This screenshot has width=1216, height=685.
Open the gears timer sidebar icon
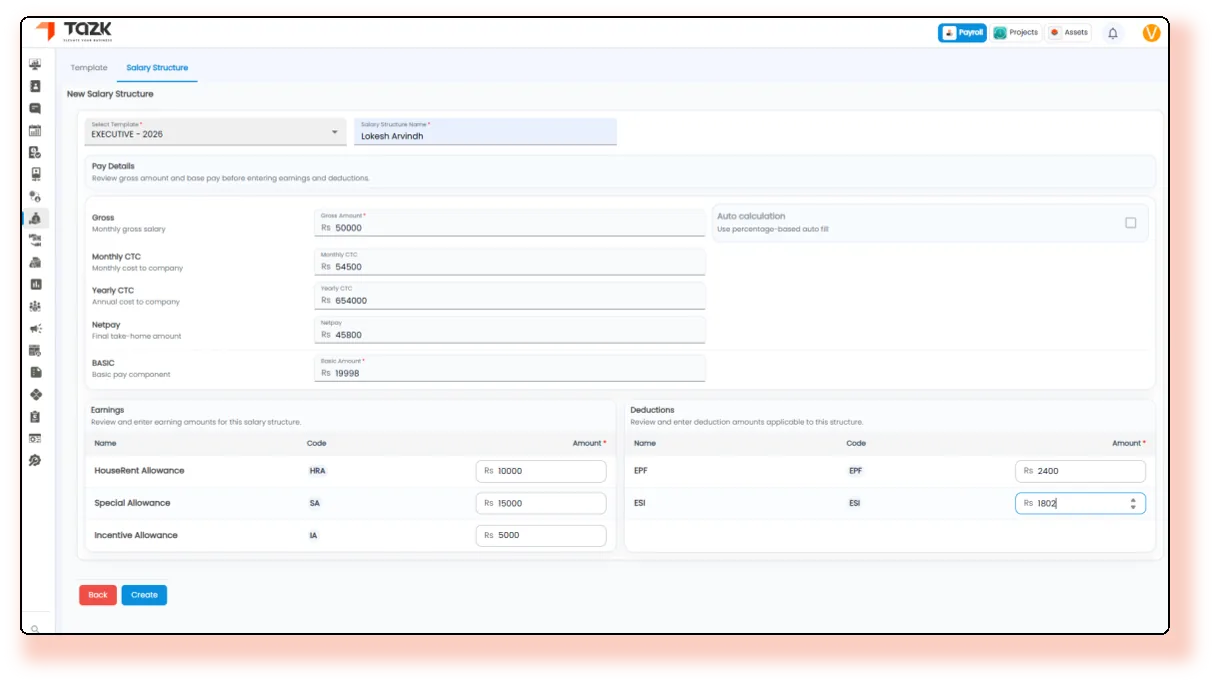(35, 196)
